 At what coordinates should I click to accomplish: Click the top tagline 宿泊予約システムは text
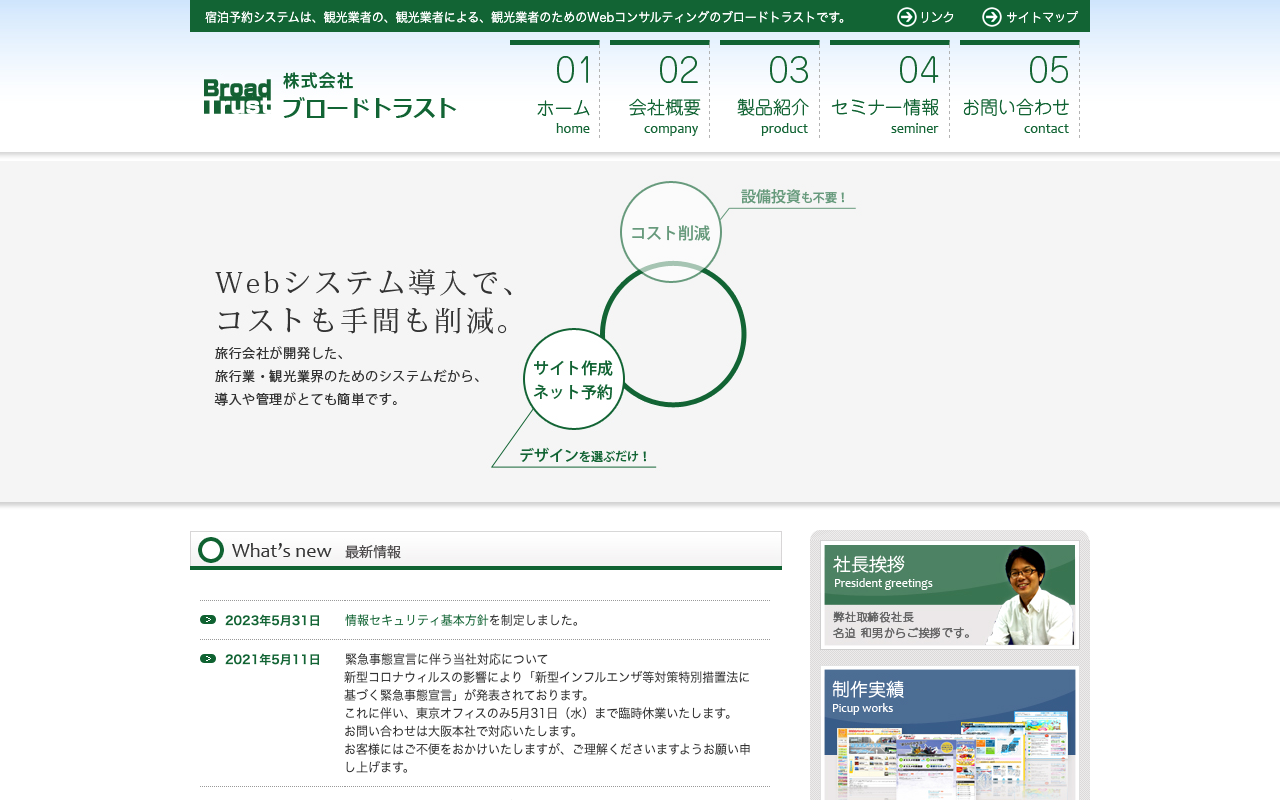526,17
